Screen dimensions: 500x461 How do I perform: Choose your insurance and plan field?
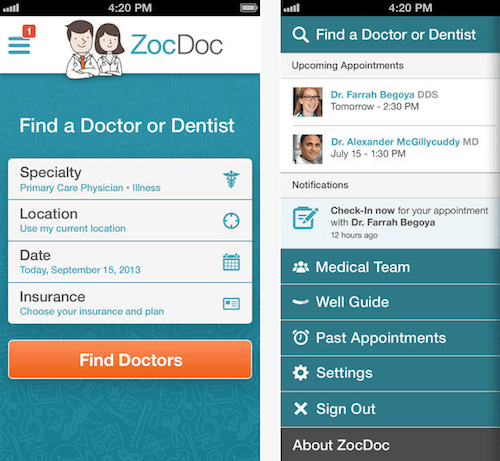coord(130,303)
